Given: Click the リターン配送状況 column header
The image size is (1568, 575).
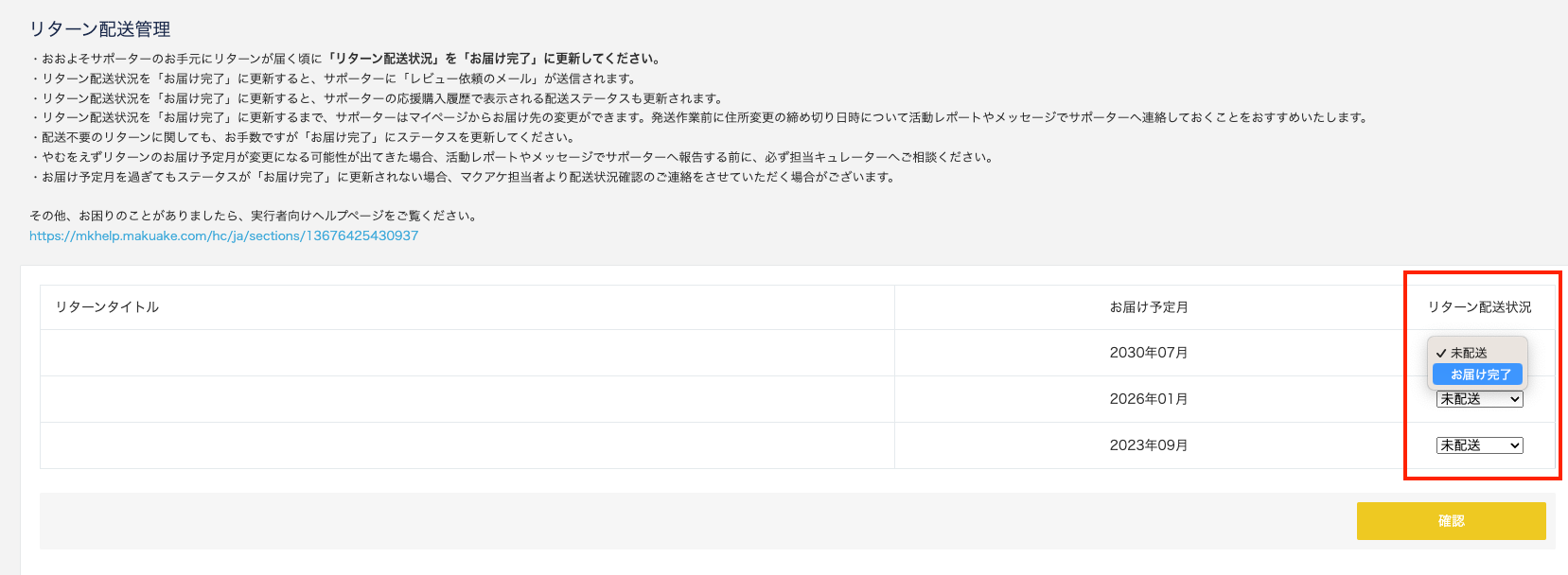Looking at the screenshot, I should coord(1479,307).
